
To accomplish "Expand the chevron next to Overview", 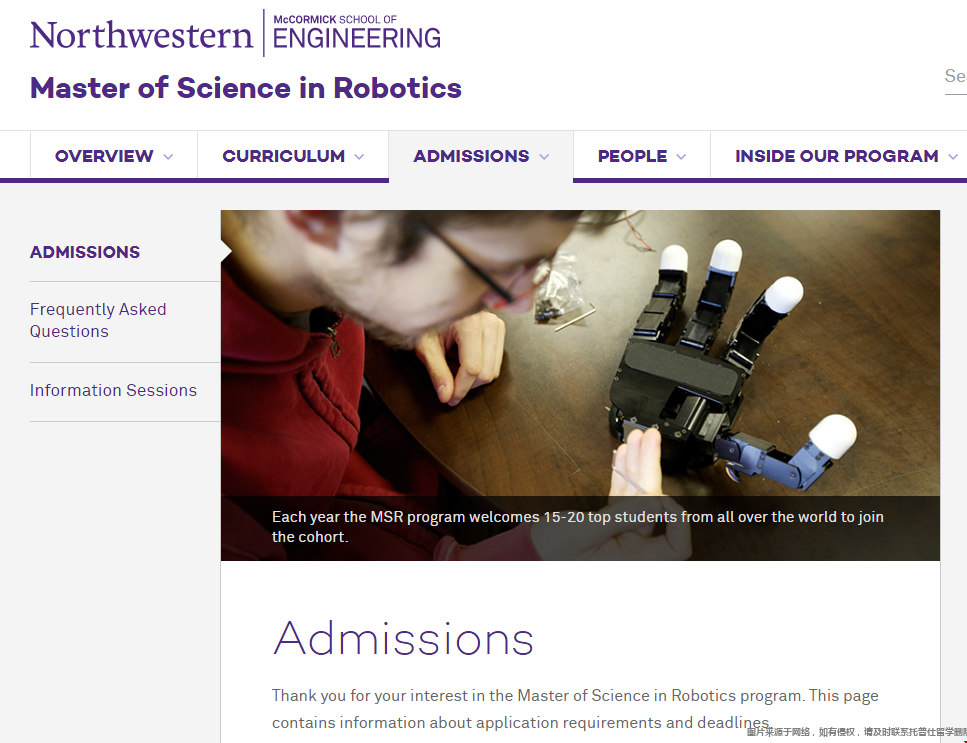I will click(168, 157).
